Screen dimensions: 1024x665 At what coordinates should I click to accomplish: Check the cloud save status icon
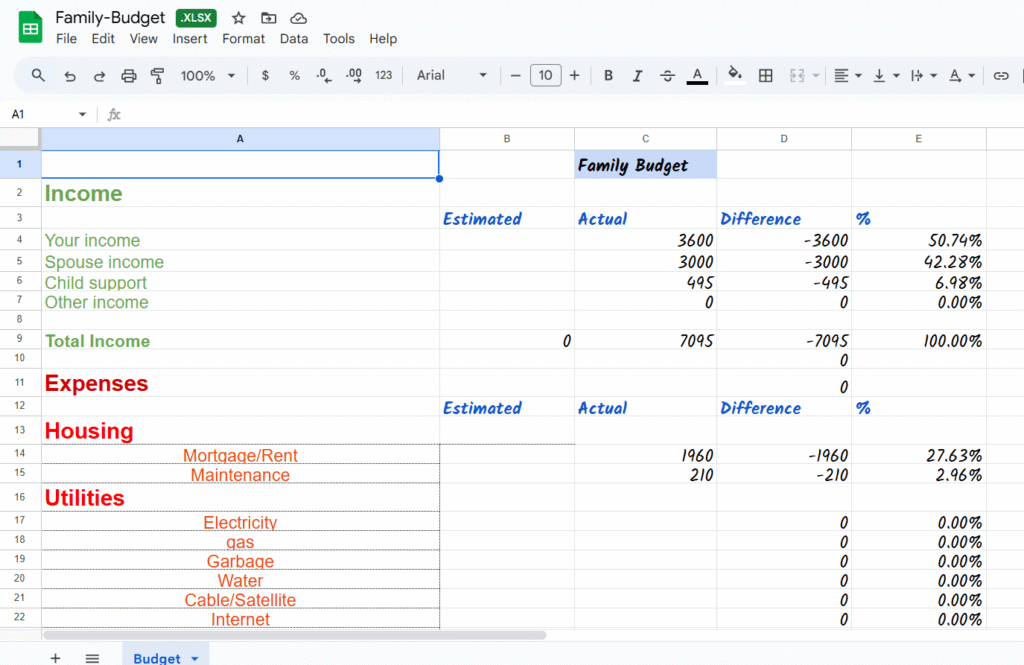(298, 18)
